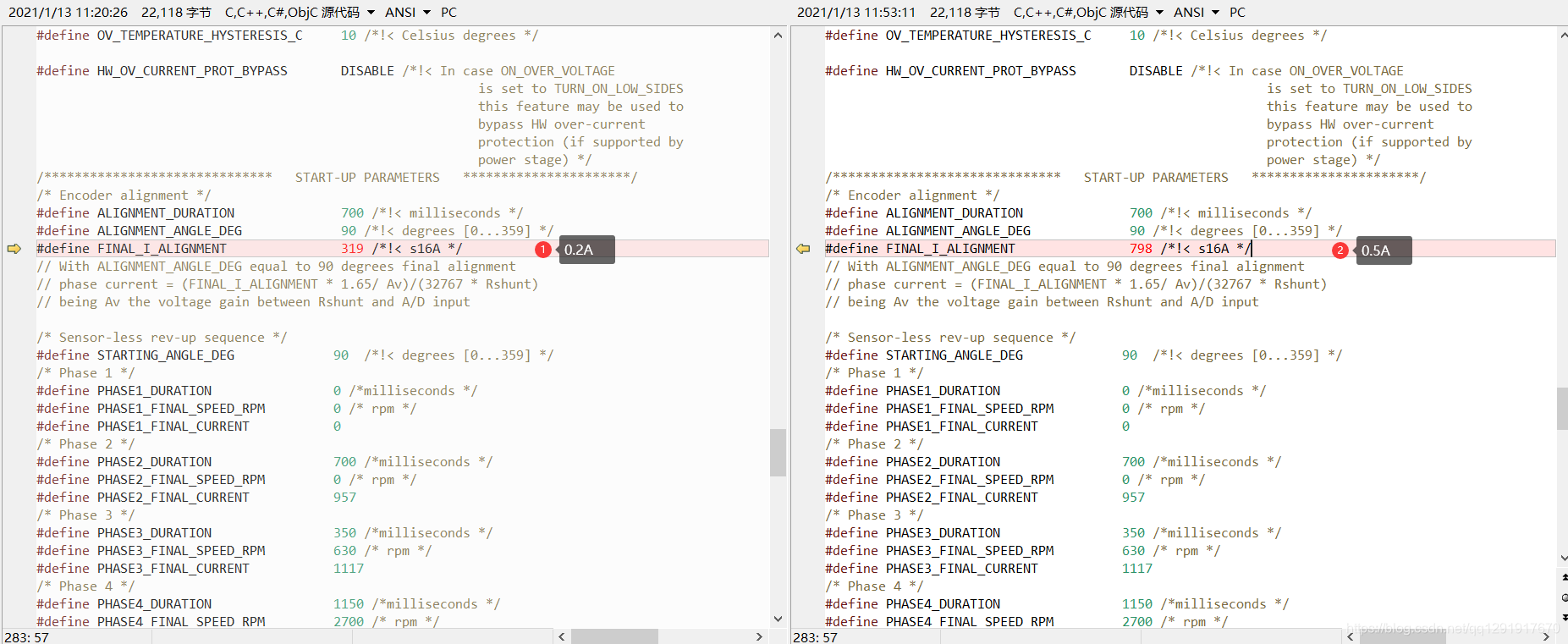Click the double down-arrow next button at right edge
This screenshot has height=644, width=1568.
1564,617
